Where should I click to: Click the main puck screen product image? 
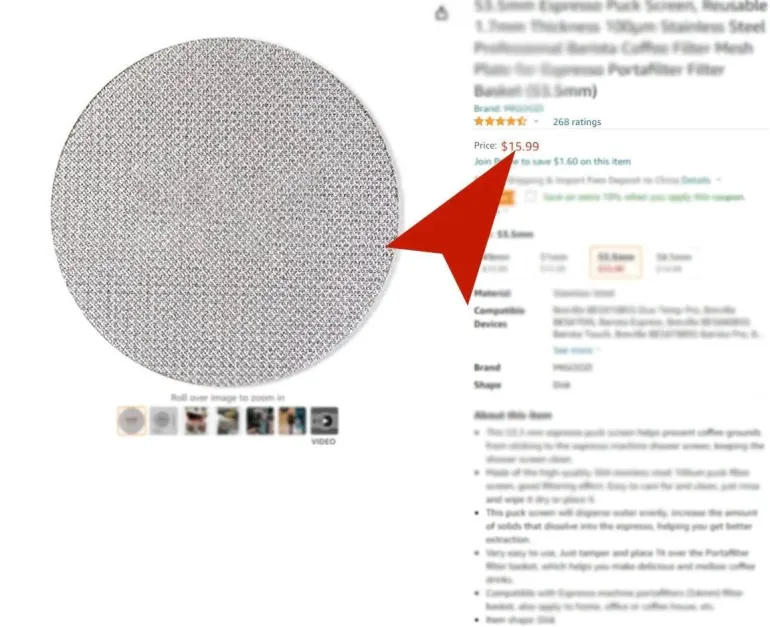[x=225, y=212]
